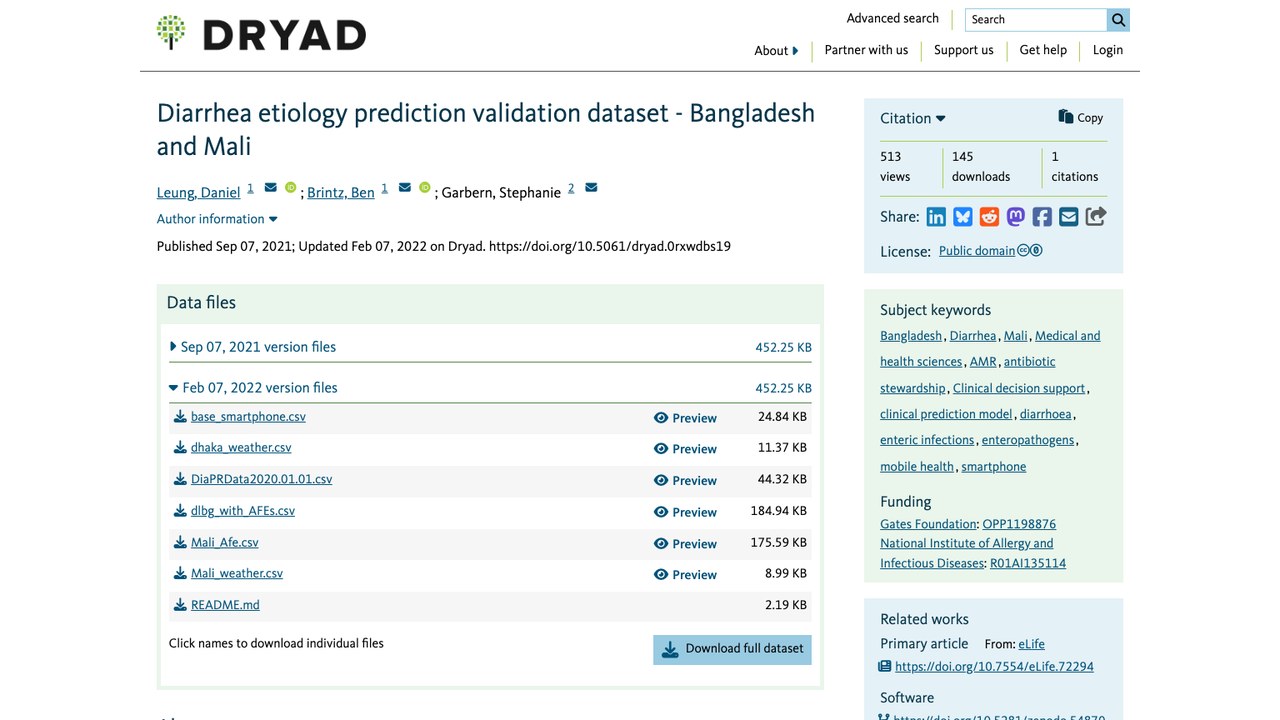Preview Mali_weather.csv file
Image resolution: width=1280 pixels, height=720 pixels.
tap(685, 575)
